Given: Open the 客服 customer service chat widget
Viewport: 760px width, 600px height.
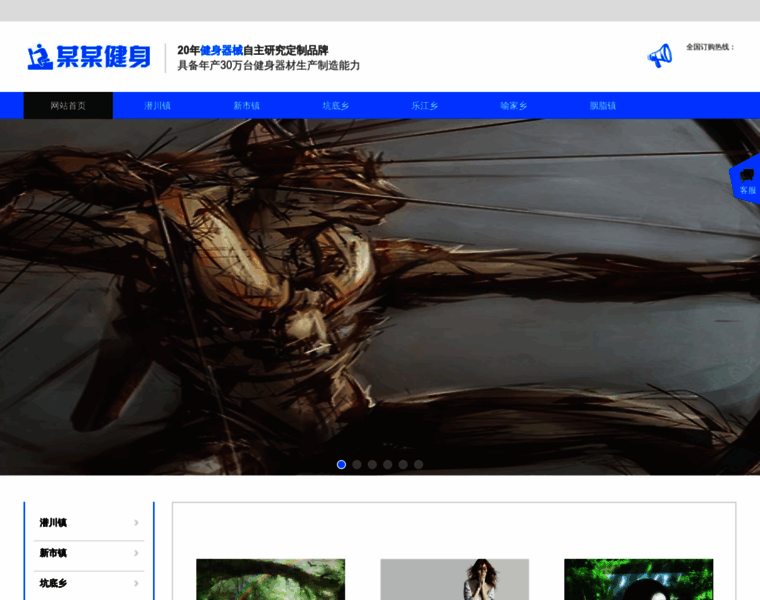Looking at the screenshot, I should coord(746,180).
